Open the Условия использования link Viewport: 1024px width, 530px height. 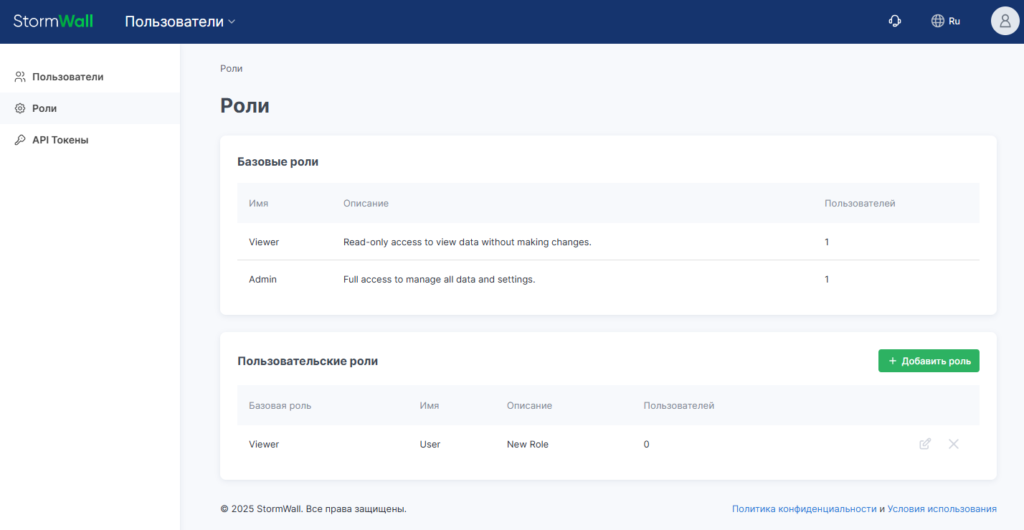pyautogui.click(x=942, y=508)
